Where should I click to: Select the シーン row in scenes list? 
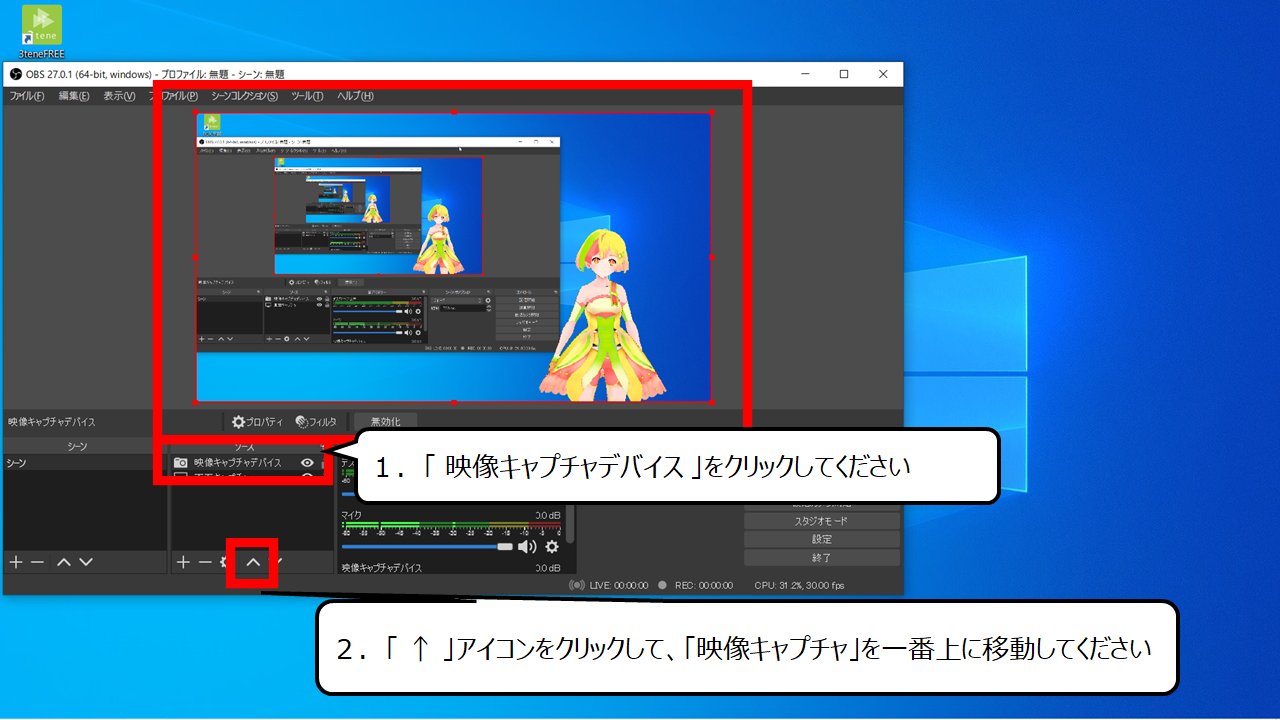click(x=84, y=463)
